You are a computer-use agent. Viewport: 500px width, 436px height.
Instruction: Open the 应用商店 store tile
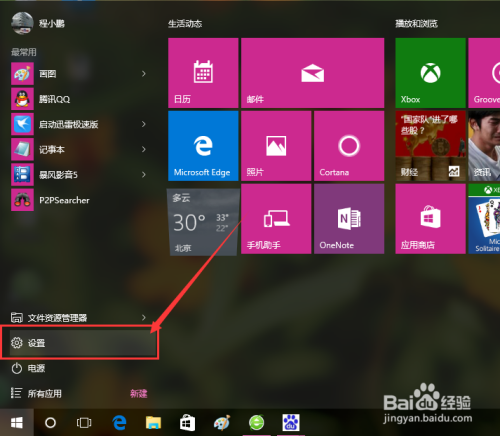430,219
